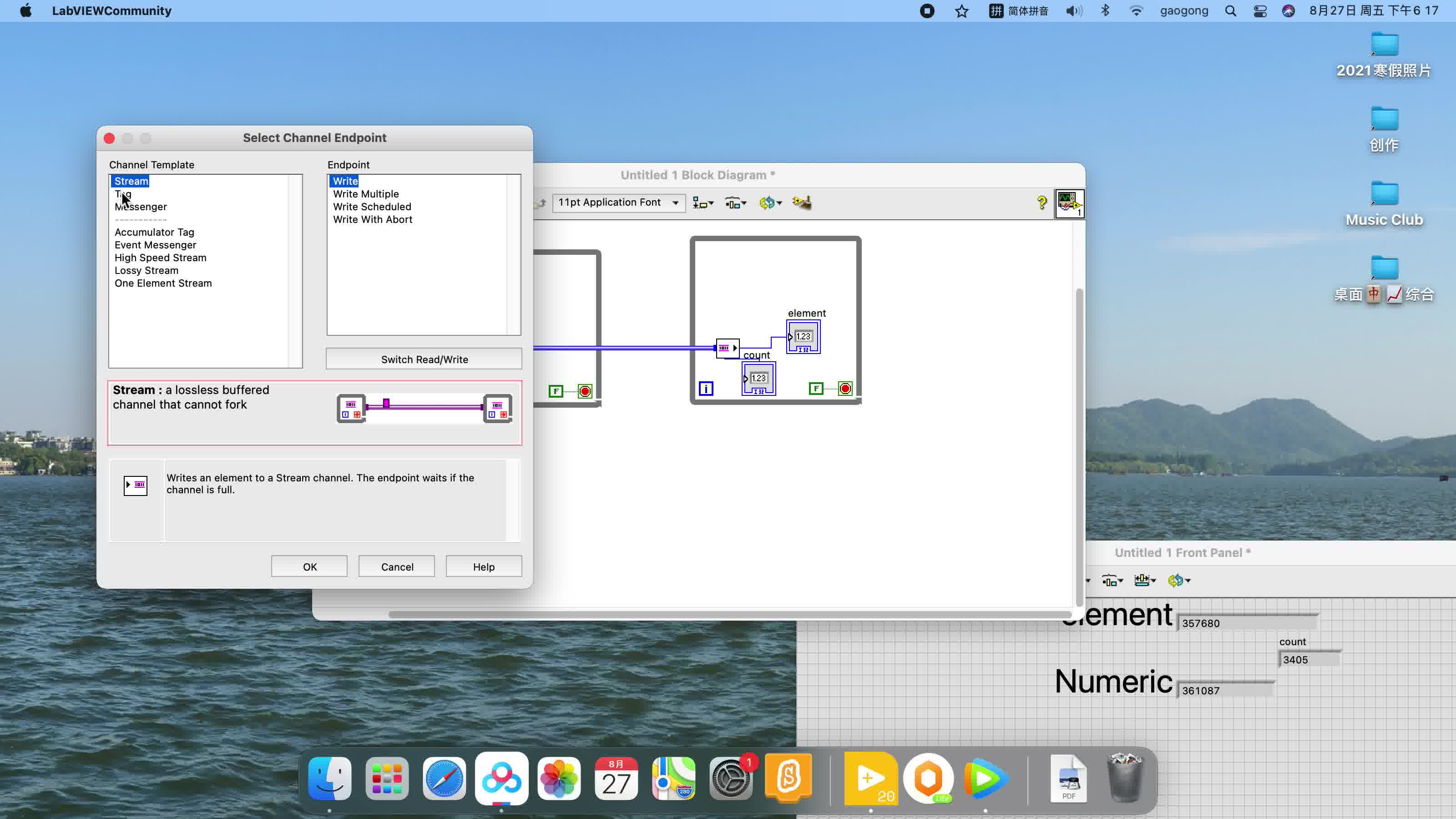Click the loop iteration terminal i
This screenshot has width=1456, height=819.
706,388
